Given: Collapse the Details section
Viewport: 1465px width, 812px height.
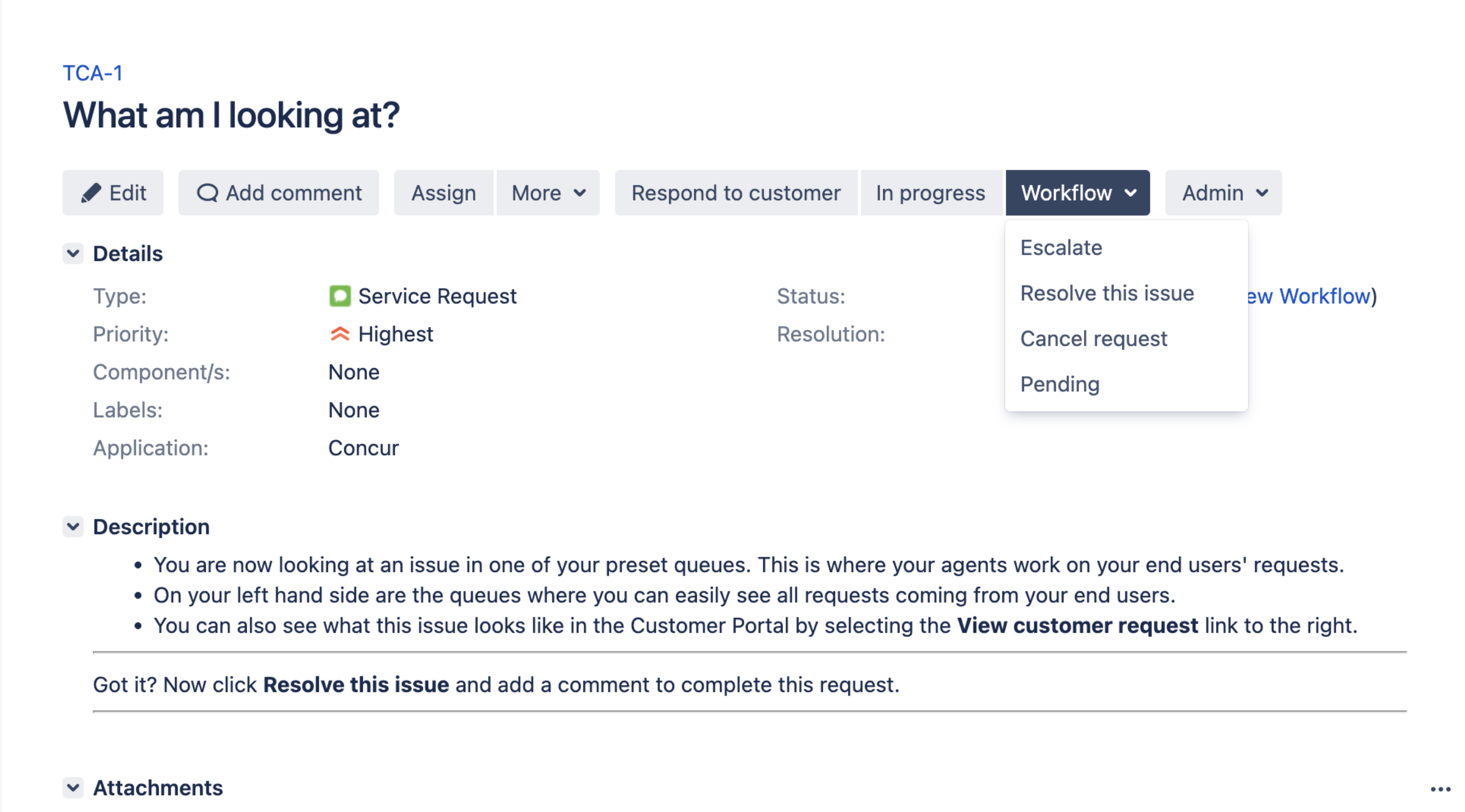Looking at the screenshot, I should pos(74,253).
